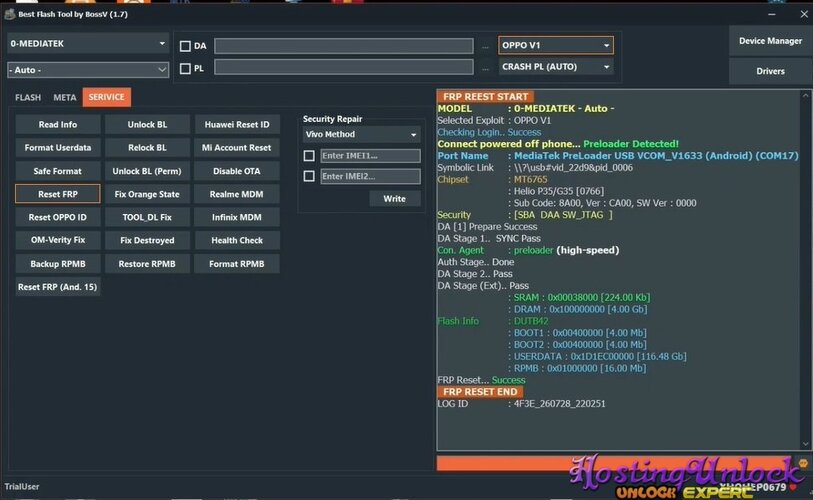Click the Disable OTA button
The width and height of the screenshot is (813, 500).
pyautogui.click(x=237, y=171)
